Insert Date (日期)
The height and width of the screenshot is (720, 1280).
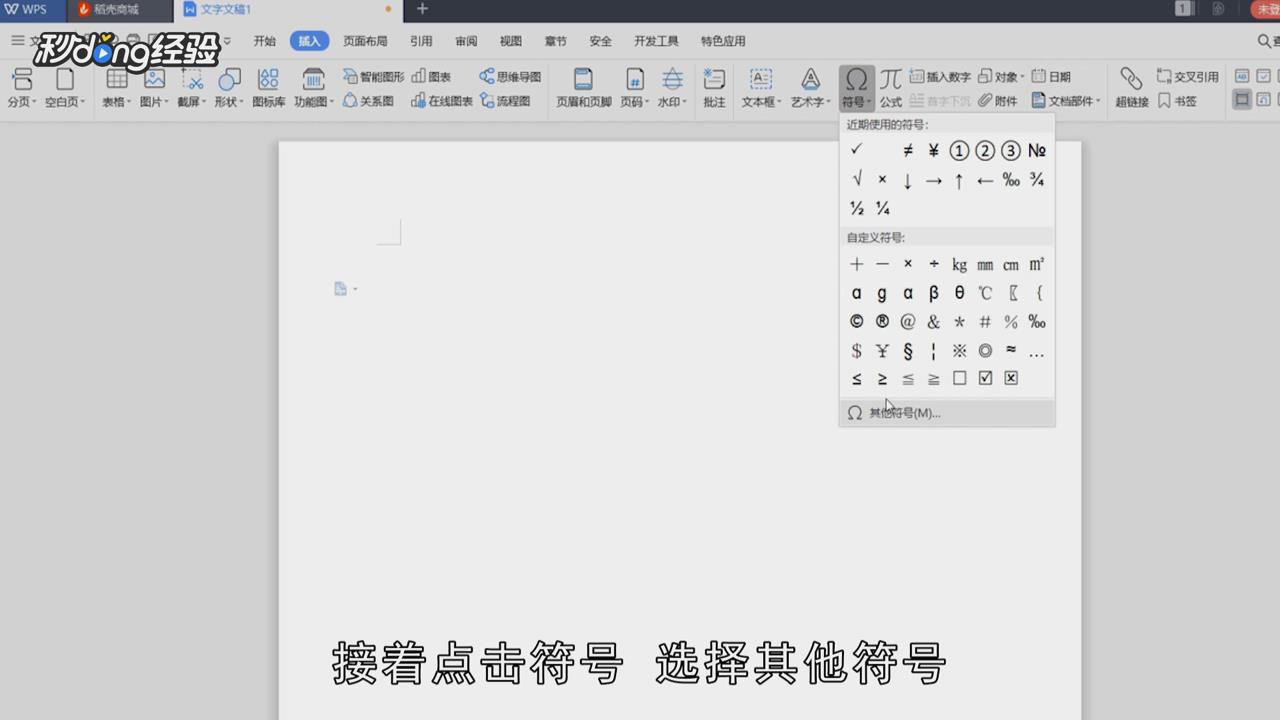pyautogui.click(x=1051, y=76)
